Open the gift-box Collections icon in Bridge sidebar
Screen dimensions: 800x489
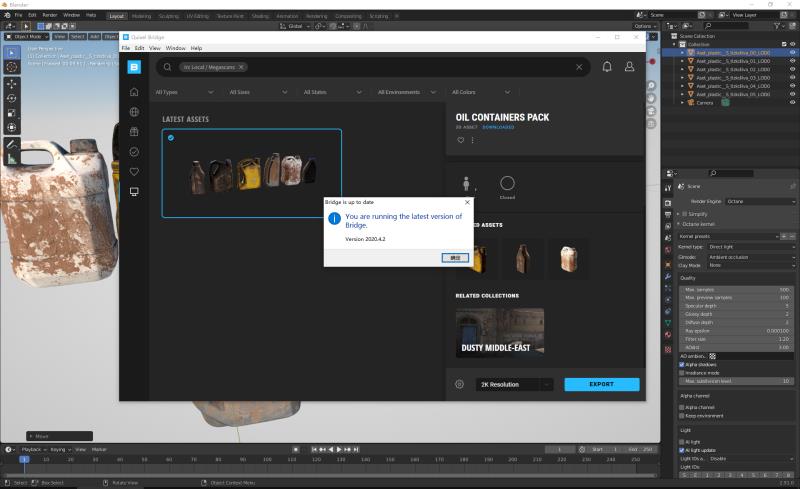coord(134,132)
